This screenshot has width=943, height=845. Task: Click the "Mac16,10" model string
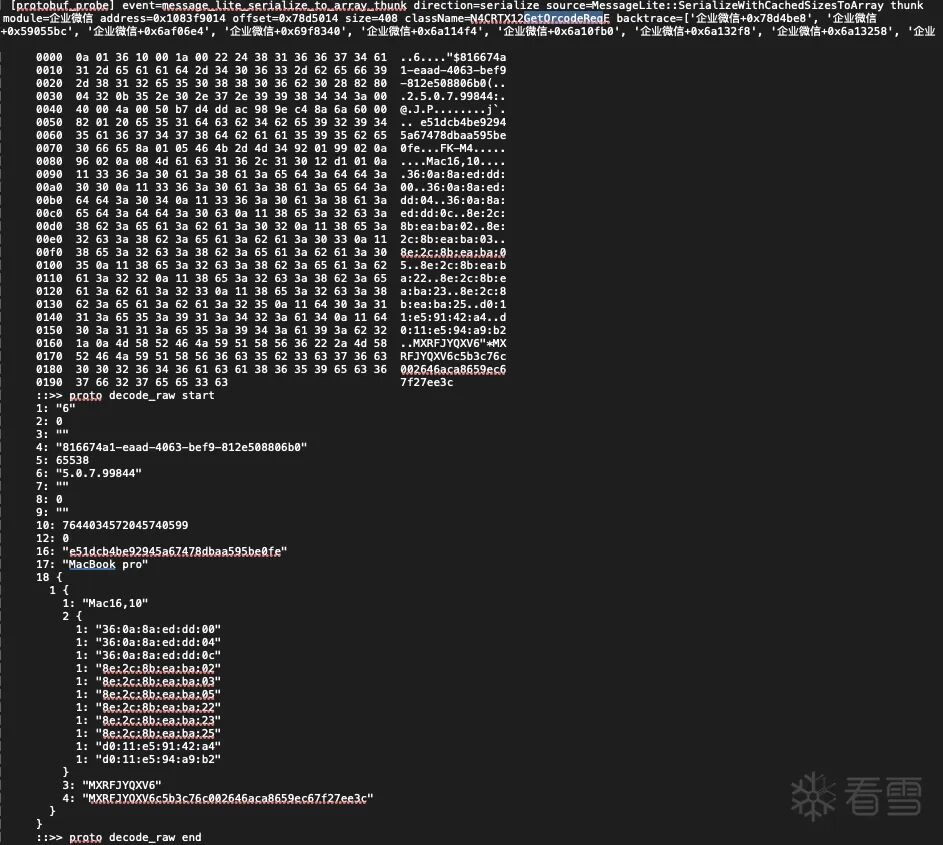point(115,603)
